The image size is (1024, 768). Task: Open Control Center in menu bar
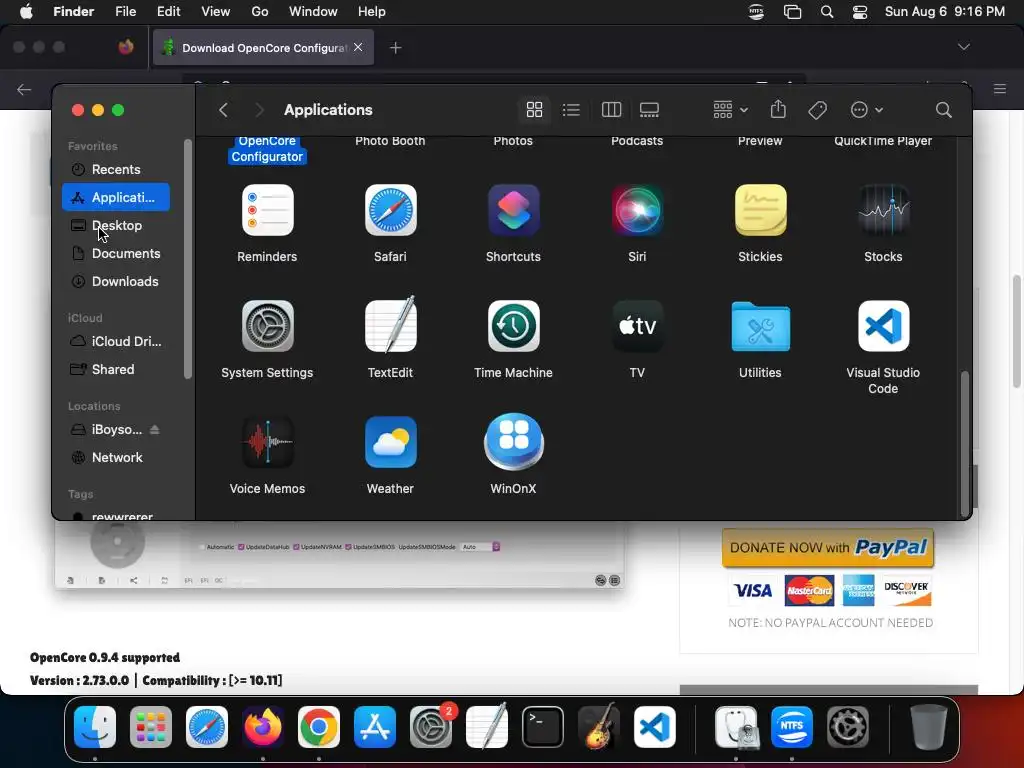[860, 12]
